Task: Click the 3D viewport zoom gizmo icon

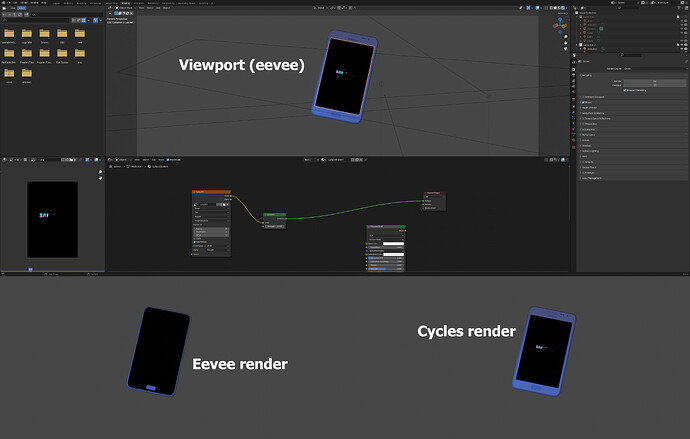Action: [566, 37]
